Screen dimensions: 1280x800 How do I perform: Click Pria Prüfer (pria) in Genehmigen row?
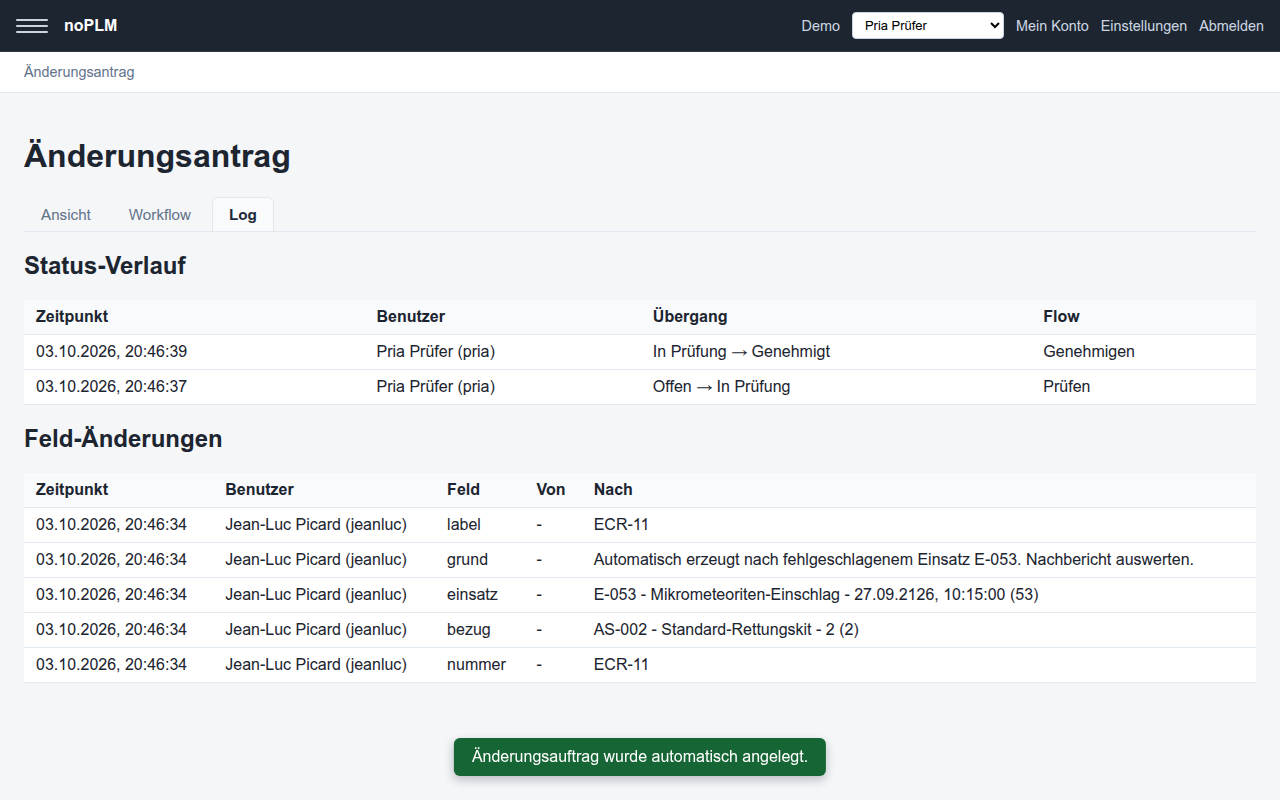pyautogui.click(x=436, y=352)
